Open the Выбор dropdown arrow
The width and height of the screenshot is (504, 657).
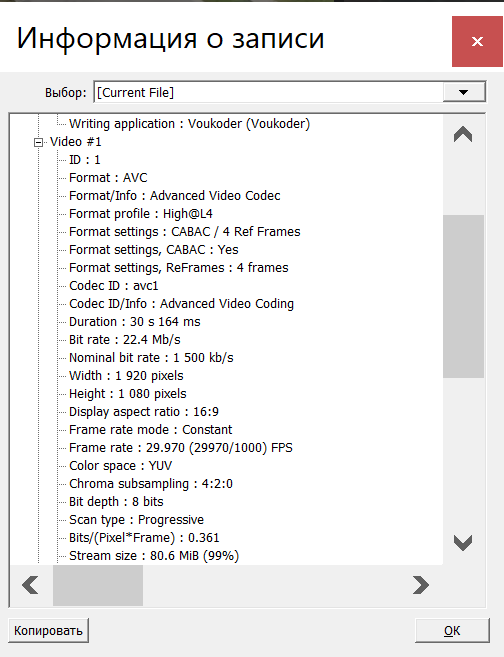463,92
